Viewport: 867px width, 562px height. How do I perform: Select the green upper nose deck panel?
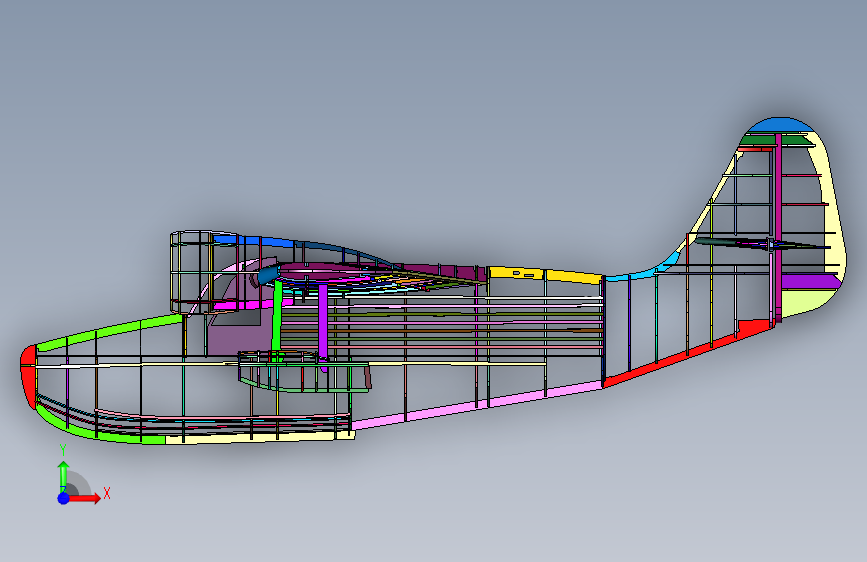coord(111,332)
